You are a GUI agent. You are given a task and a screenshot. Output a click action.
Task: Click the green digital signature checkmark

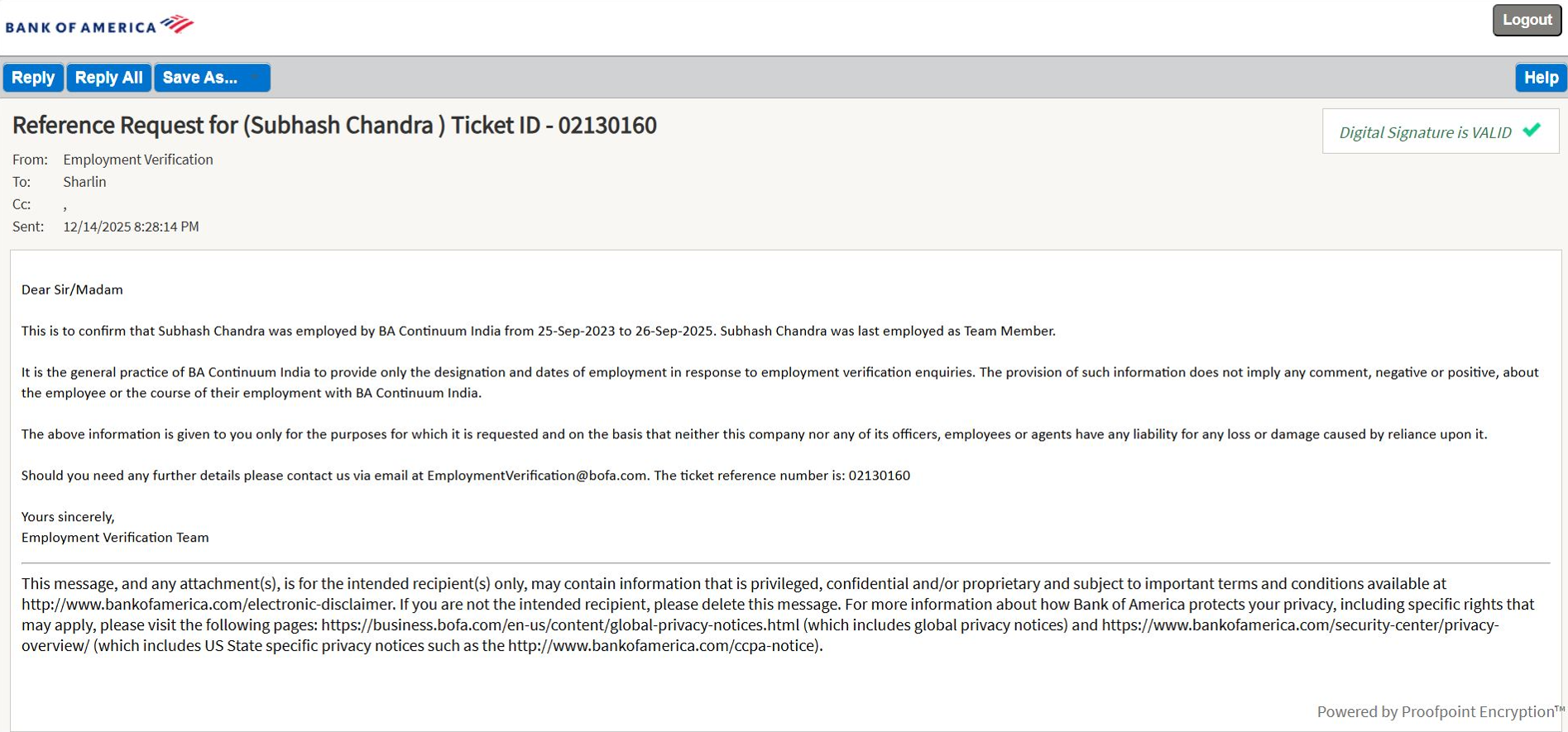pyautogui.click(x=1532, y=131)
